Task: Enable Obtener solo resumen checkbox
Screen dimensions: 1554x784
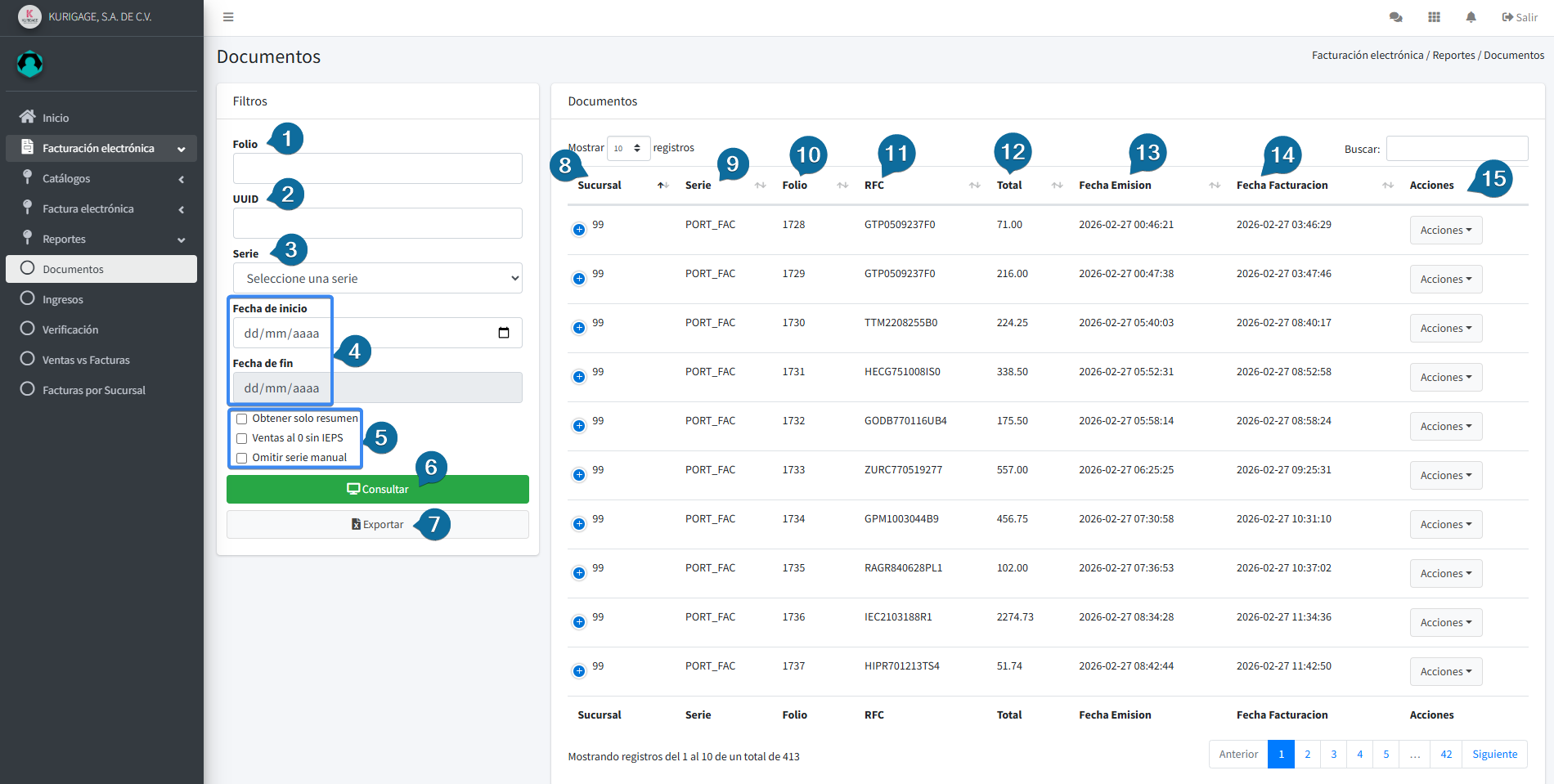Action: coord(242,419)
